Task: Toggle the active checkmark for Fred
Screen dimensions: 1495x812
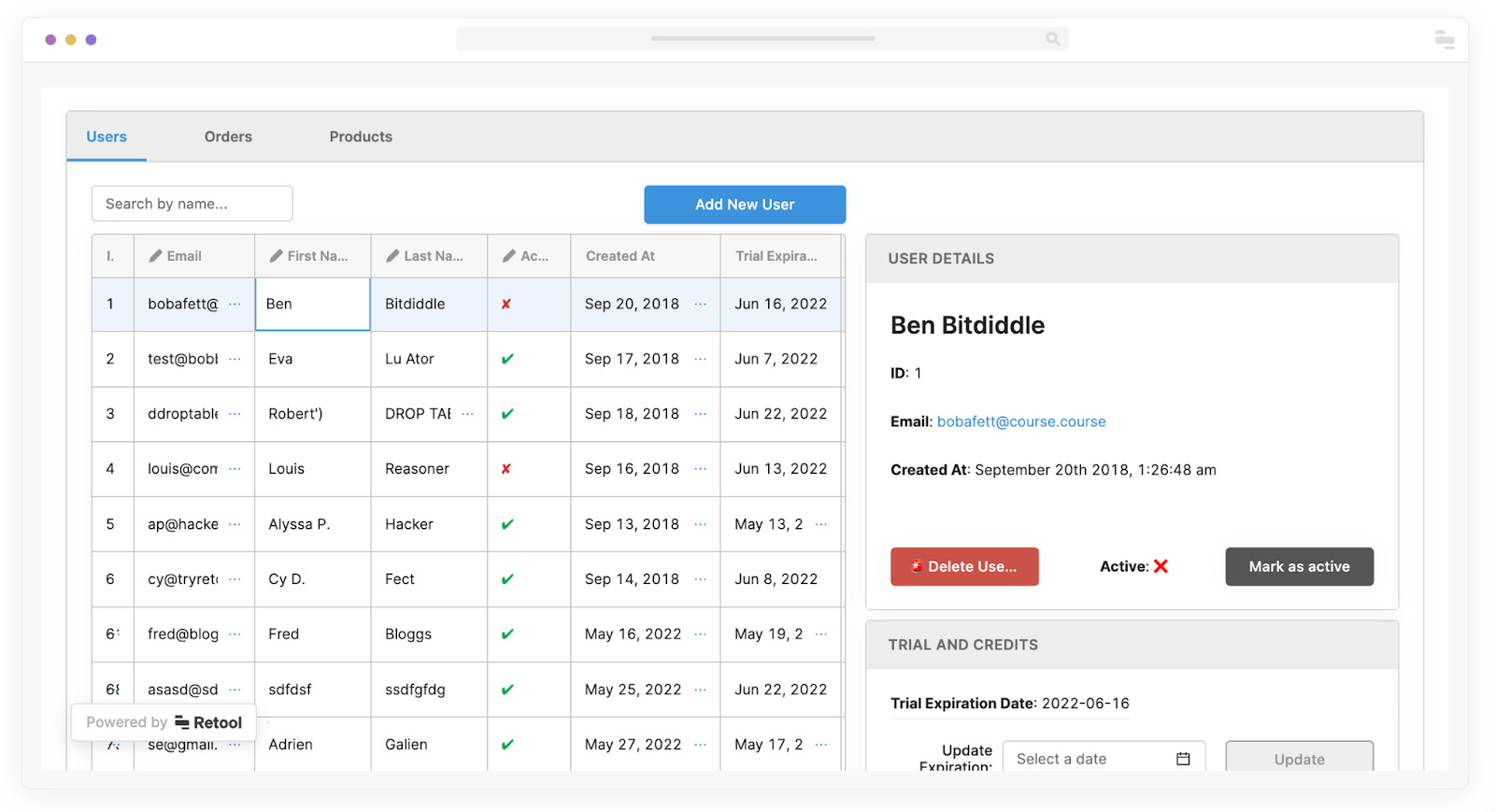Action: [x=507, y=634]
